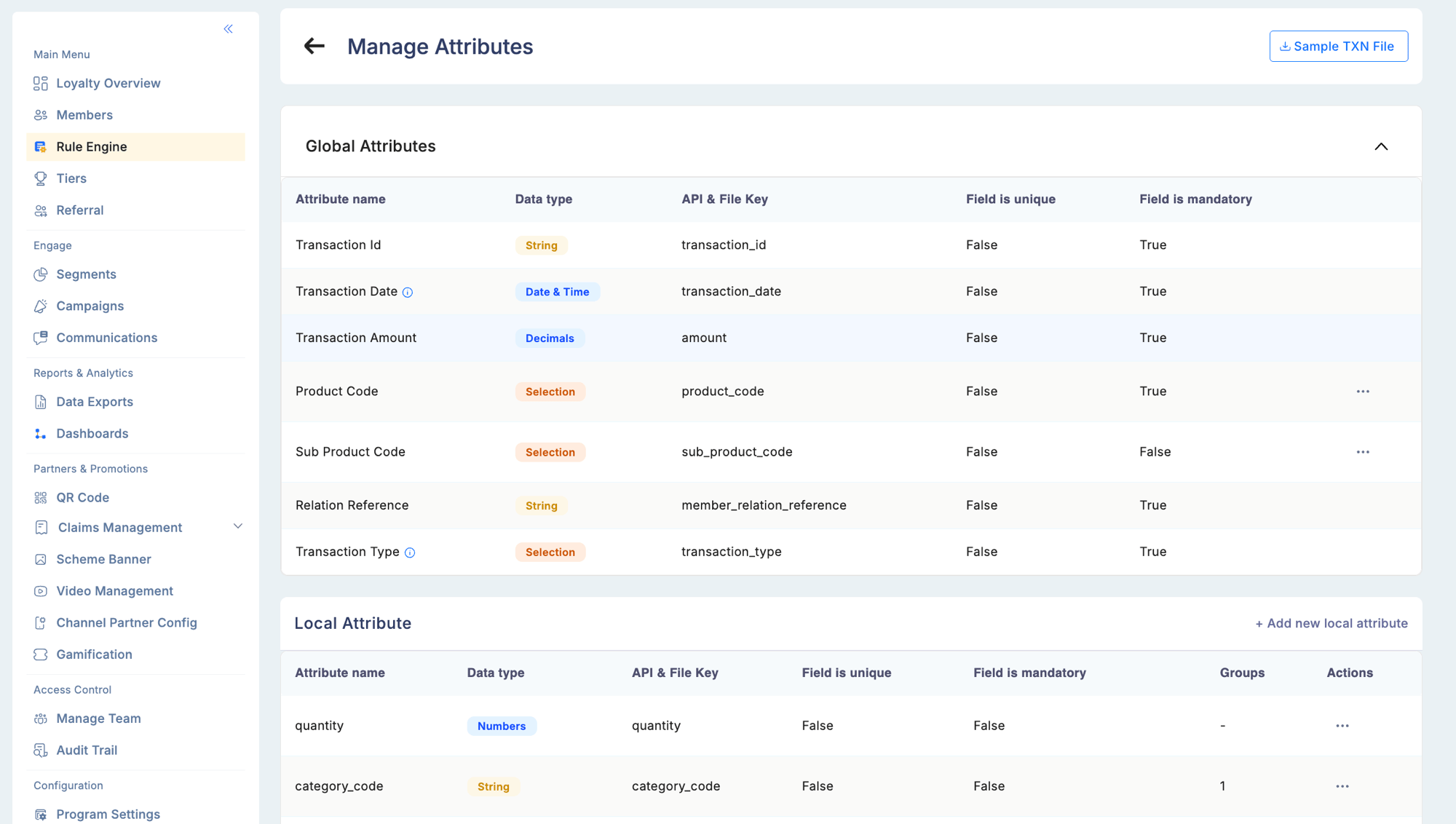Click the Gamification icon
1456x824 pixels.
(x=41, y=654)
